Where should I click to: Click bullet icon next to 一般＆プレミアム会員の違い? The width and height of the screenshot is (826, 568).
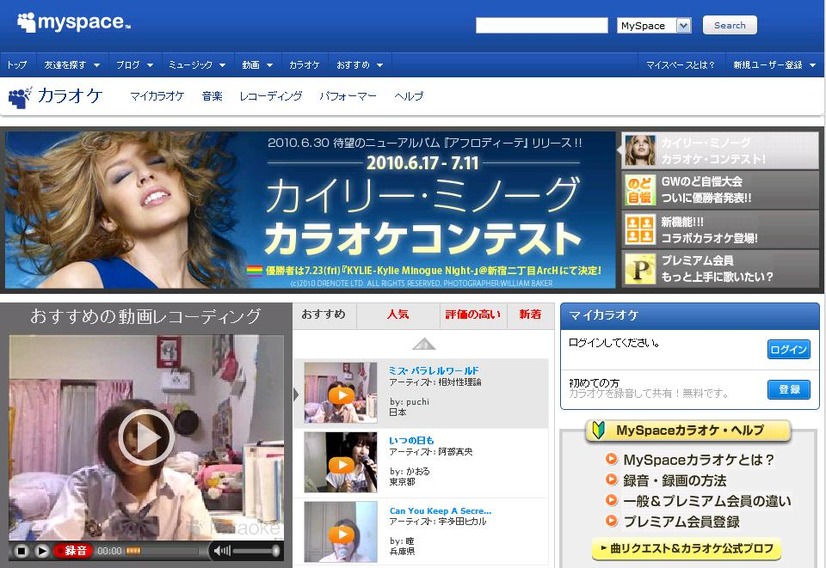click(611, 500)
